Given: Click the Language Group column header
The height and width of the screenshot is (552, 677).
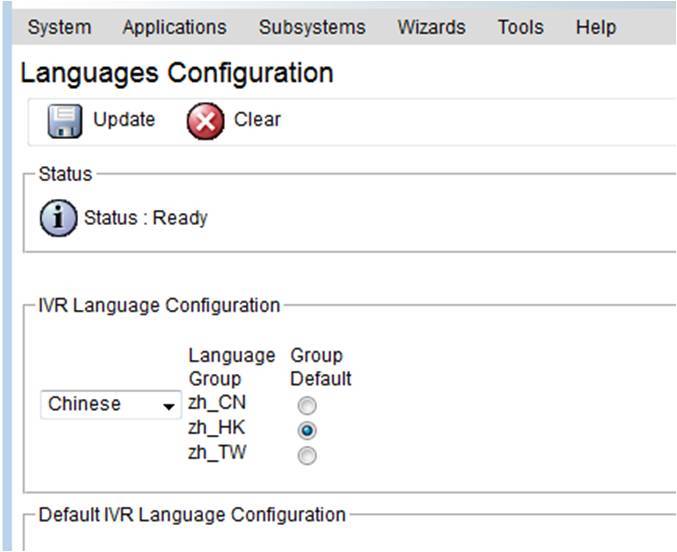Looking at the screenshot, I should tap(232, 367).
